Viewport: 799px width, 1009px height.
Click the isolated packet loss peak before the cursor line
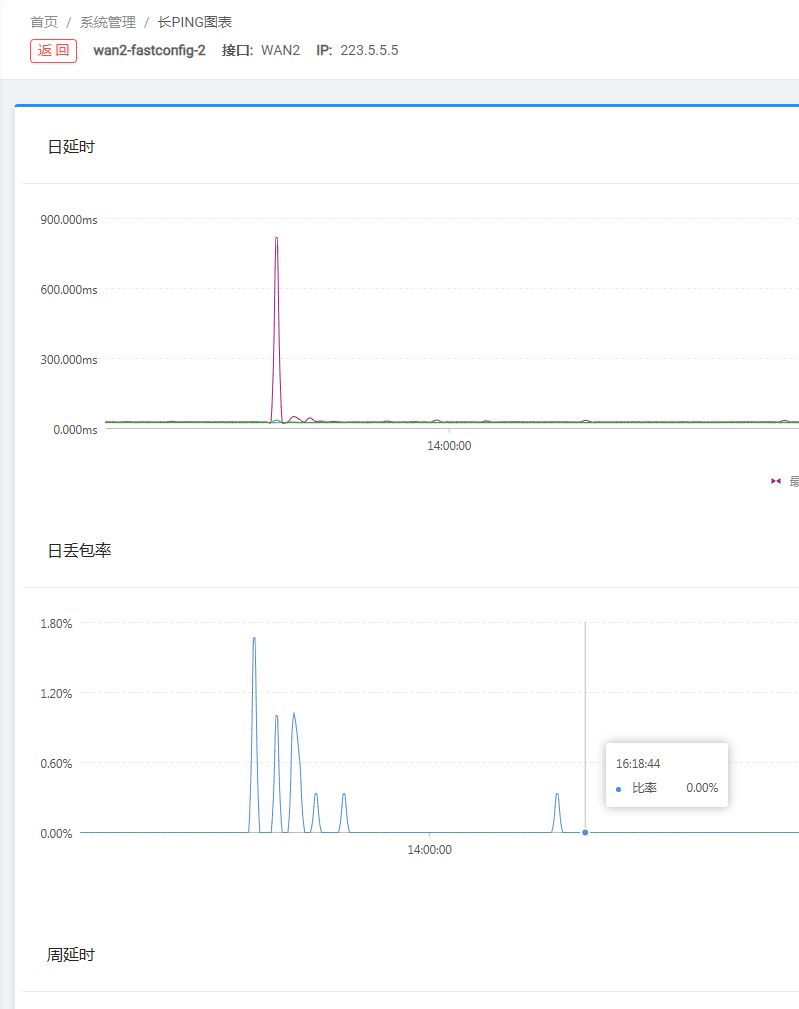click(557, 795)
